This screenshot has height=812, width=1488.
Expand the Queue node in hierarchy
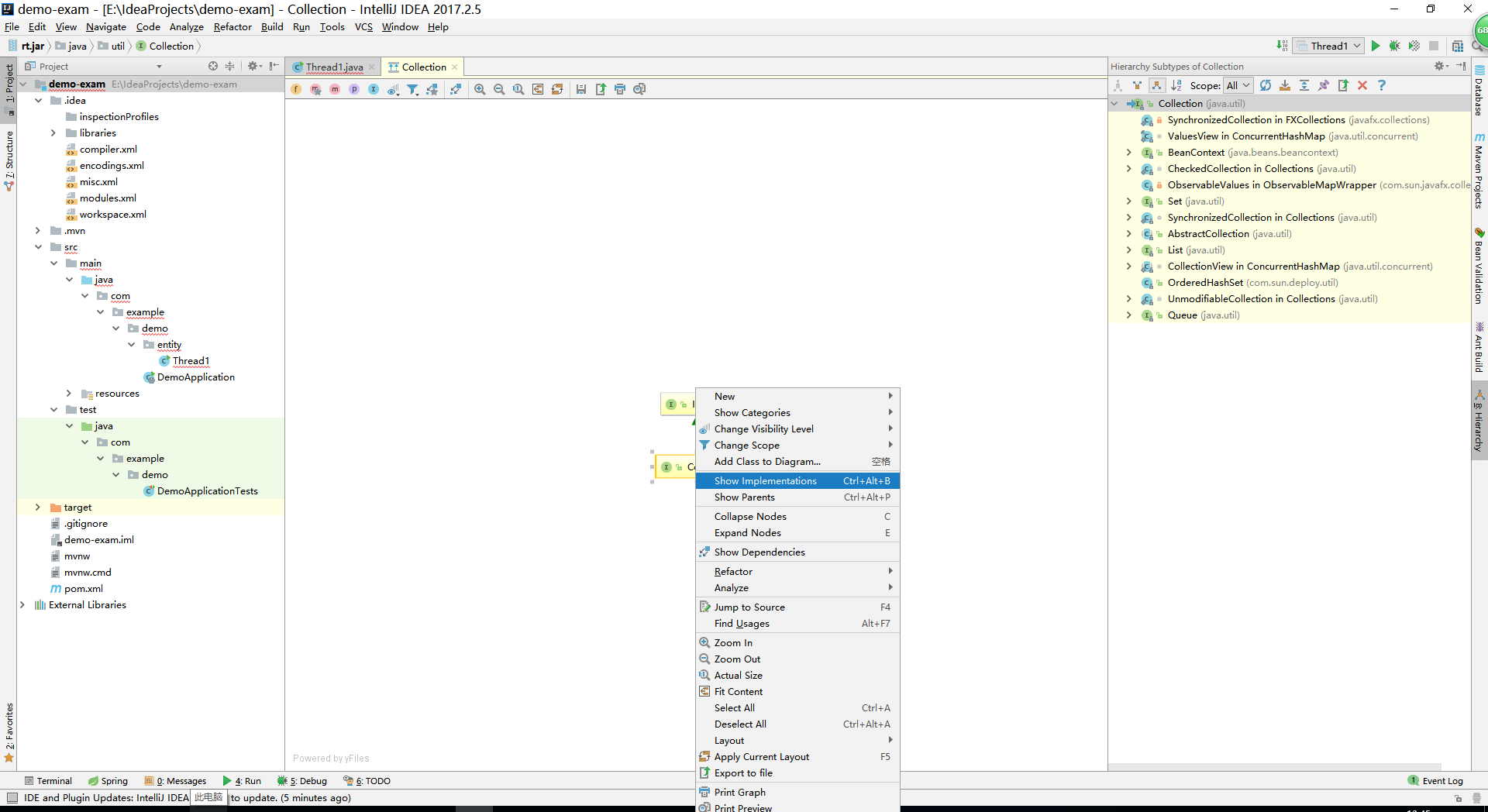click(x=1129, y=315)
